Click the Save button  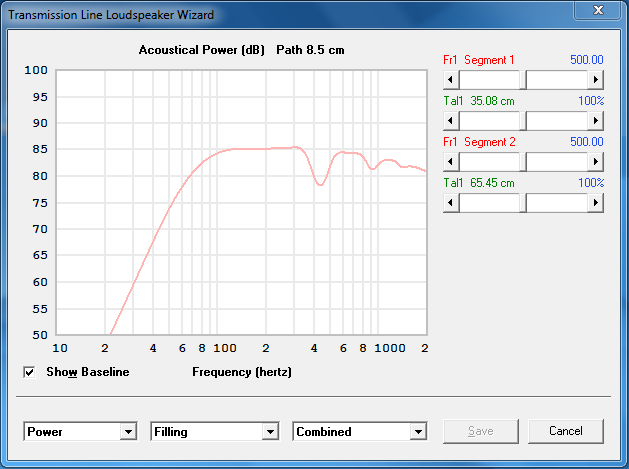[x=481, y=431]
